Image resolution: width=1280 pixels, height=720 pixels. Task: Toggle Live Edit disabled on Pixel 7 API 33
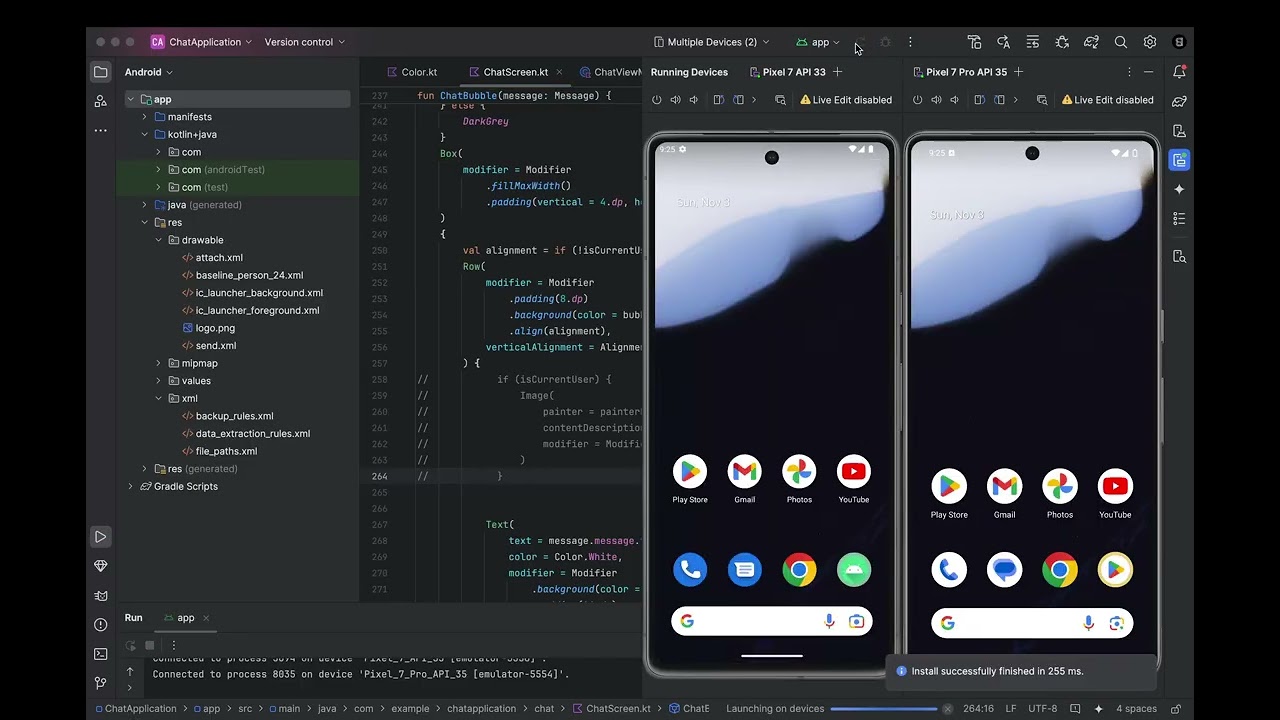[846, 100]
